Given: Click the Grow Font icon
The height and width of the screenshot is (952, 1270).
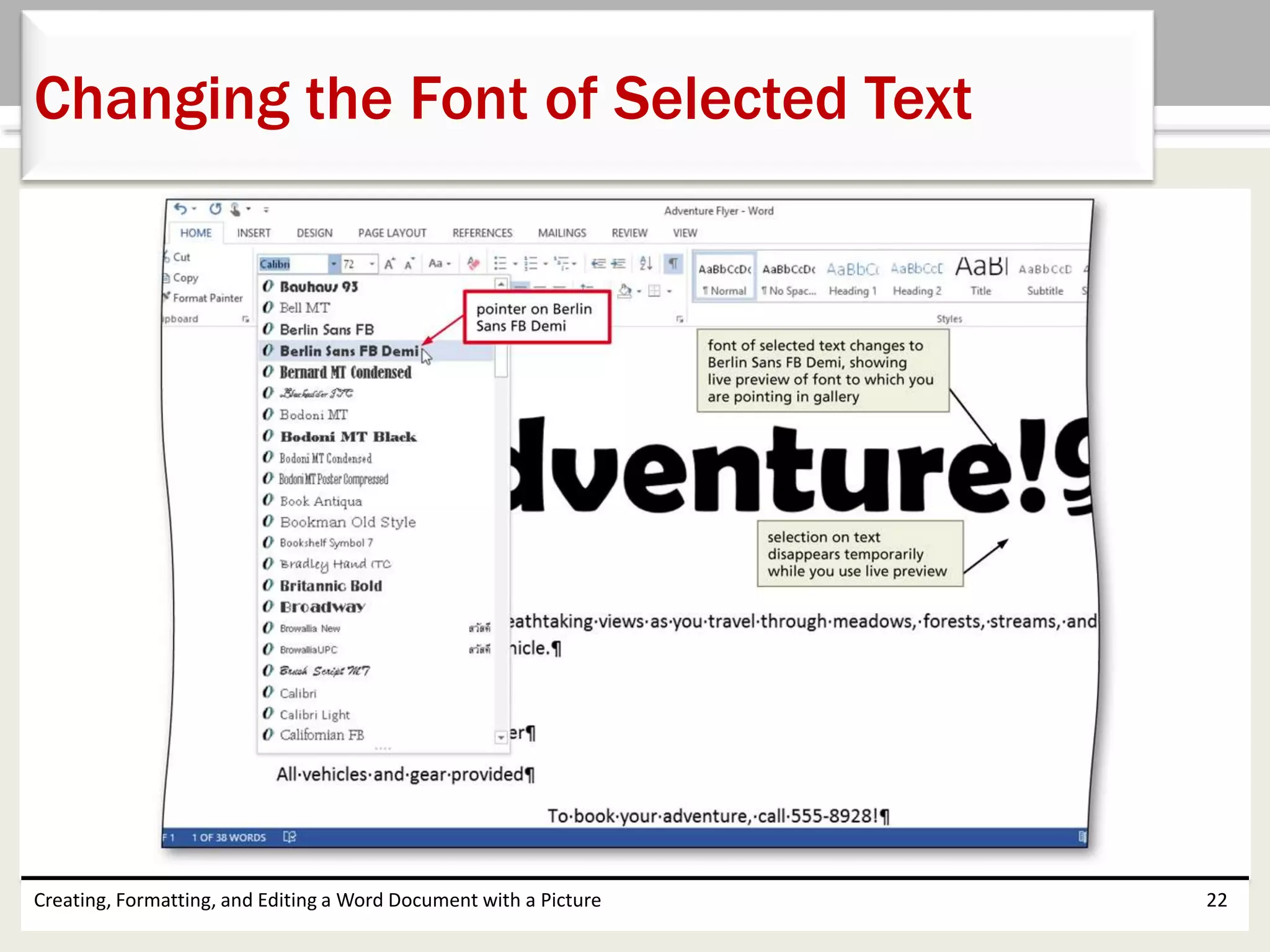Looking at the screenshot, I should coord(389,263).
